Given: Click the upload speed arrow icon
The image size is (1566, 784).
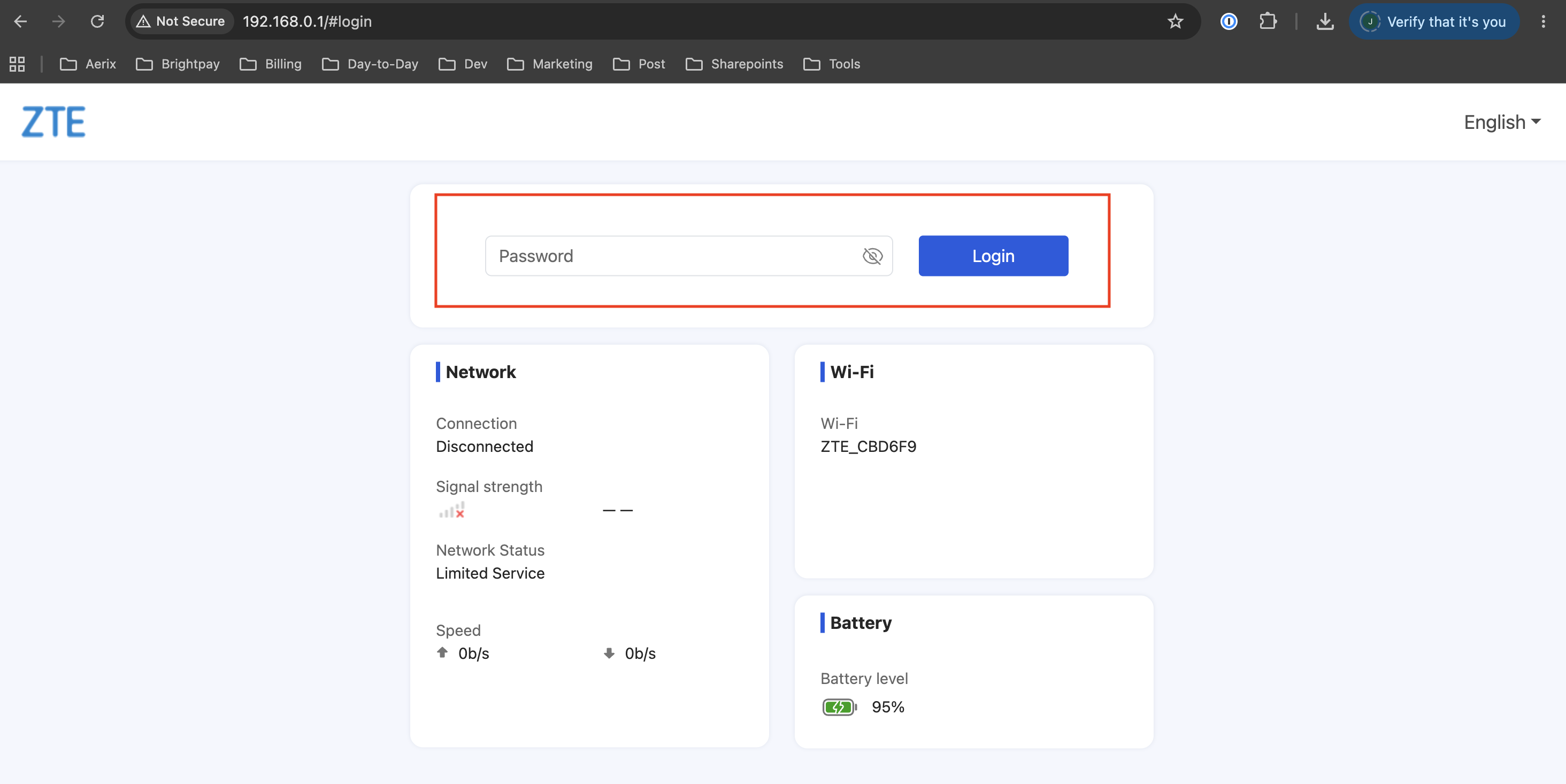Looking at the screenshot, I should (442, 652).
